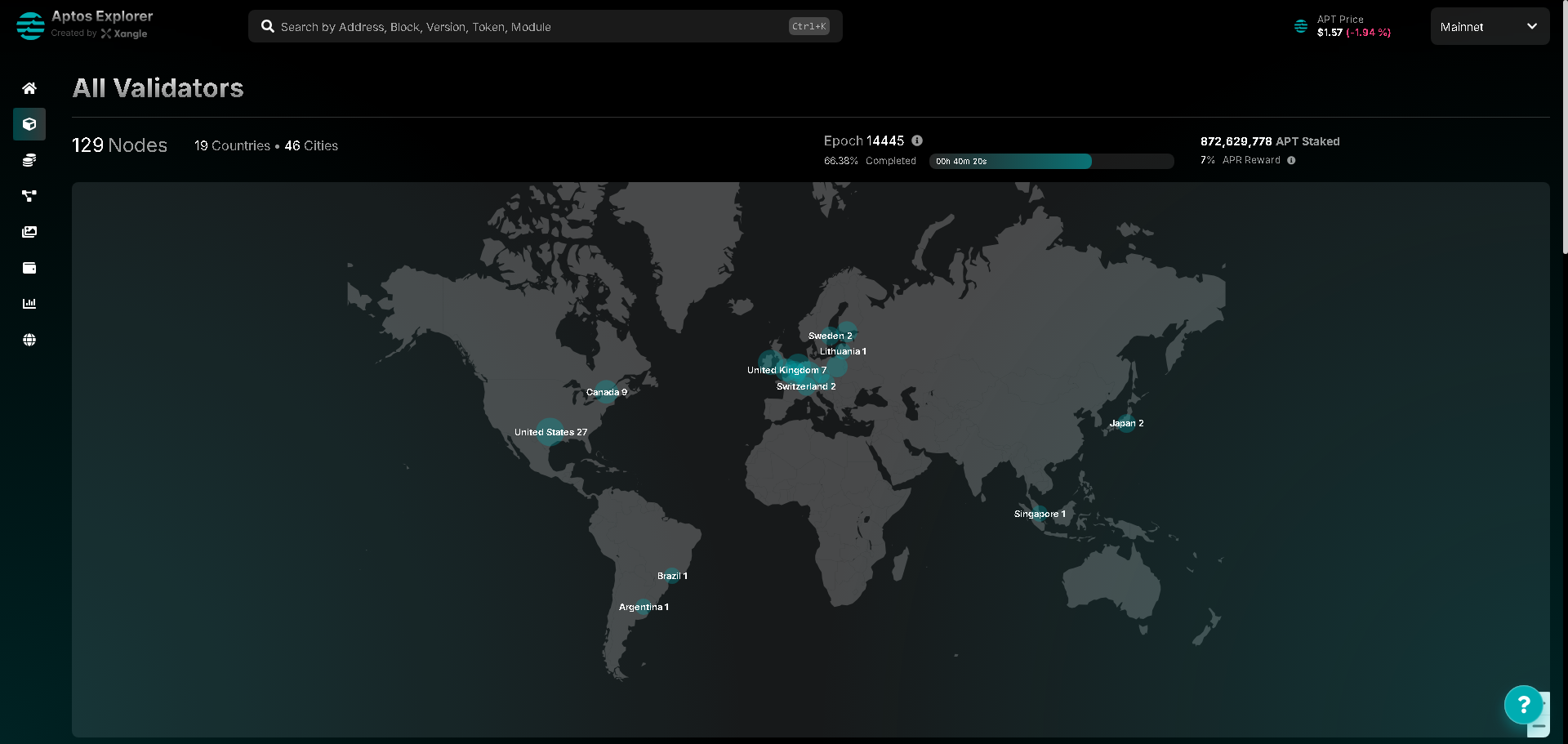Click the info icon next to APR Reward
Screen dimensions: 1568x744
tap(1291, 160)
